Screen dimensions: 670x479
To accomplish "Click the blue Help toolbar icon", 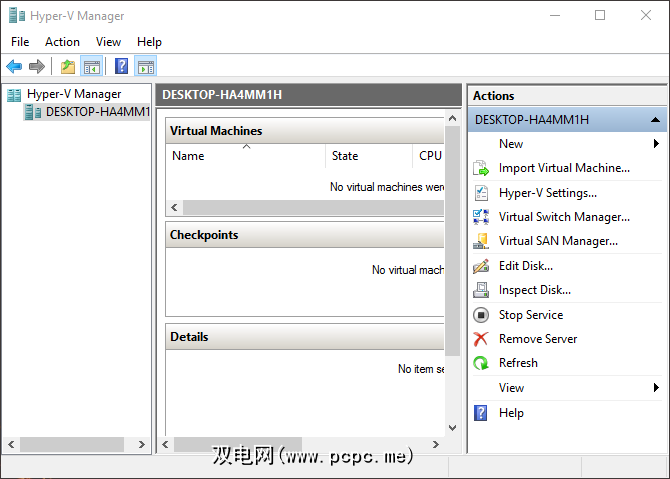I will point(121,67).
